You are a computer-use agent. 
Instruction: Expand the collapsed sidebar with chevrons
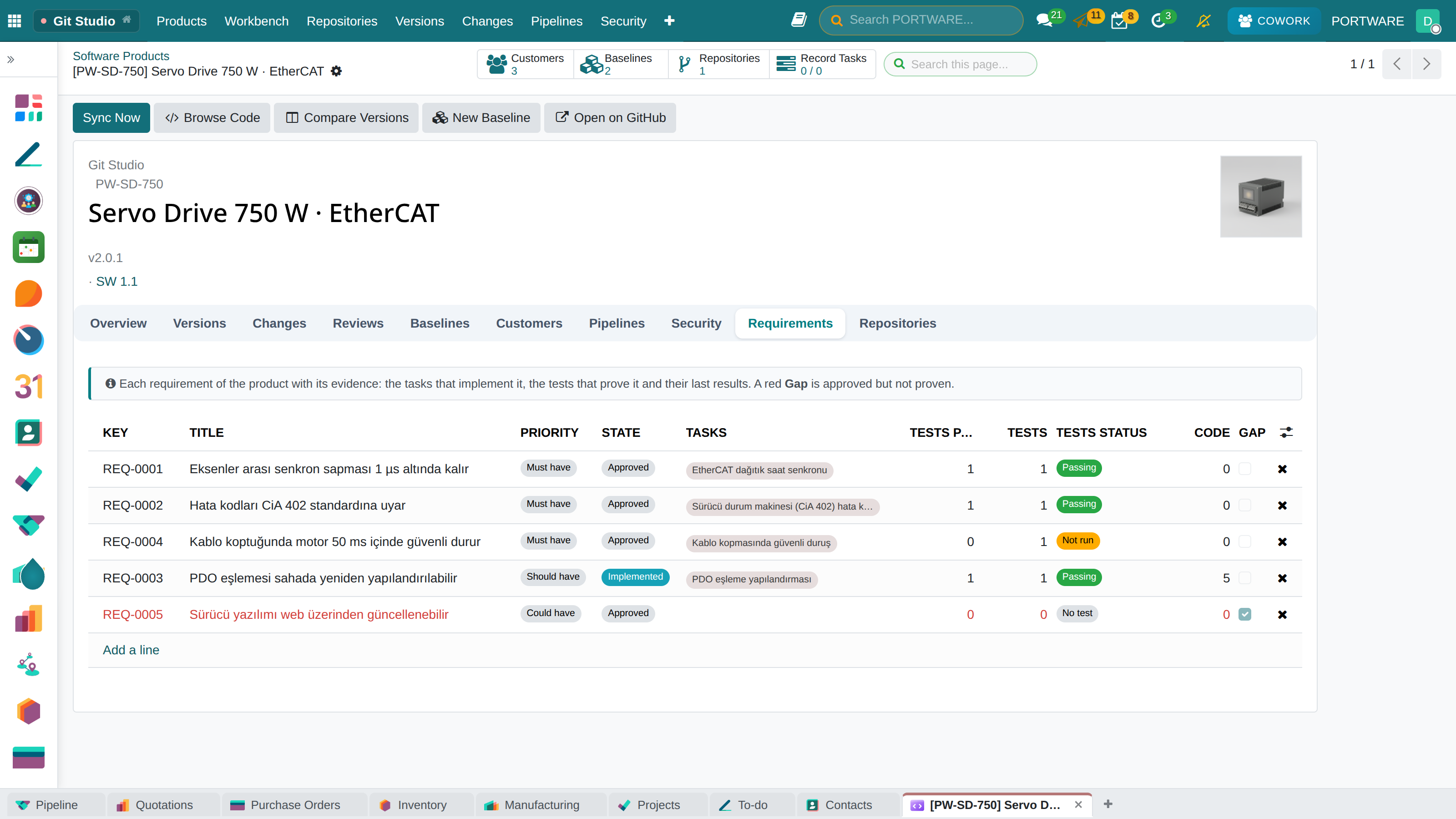(x=11, y=59)
